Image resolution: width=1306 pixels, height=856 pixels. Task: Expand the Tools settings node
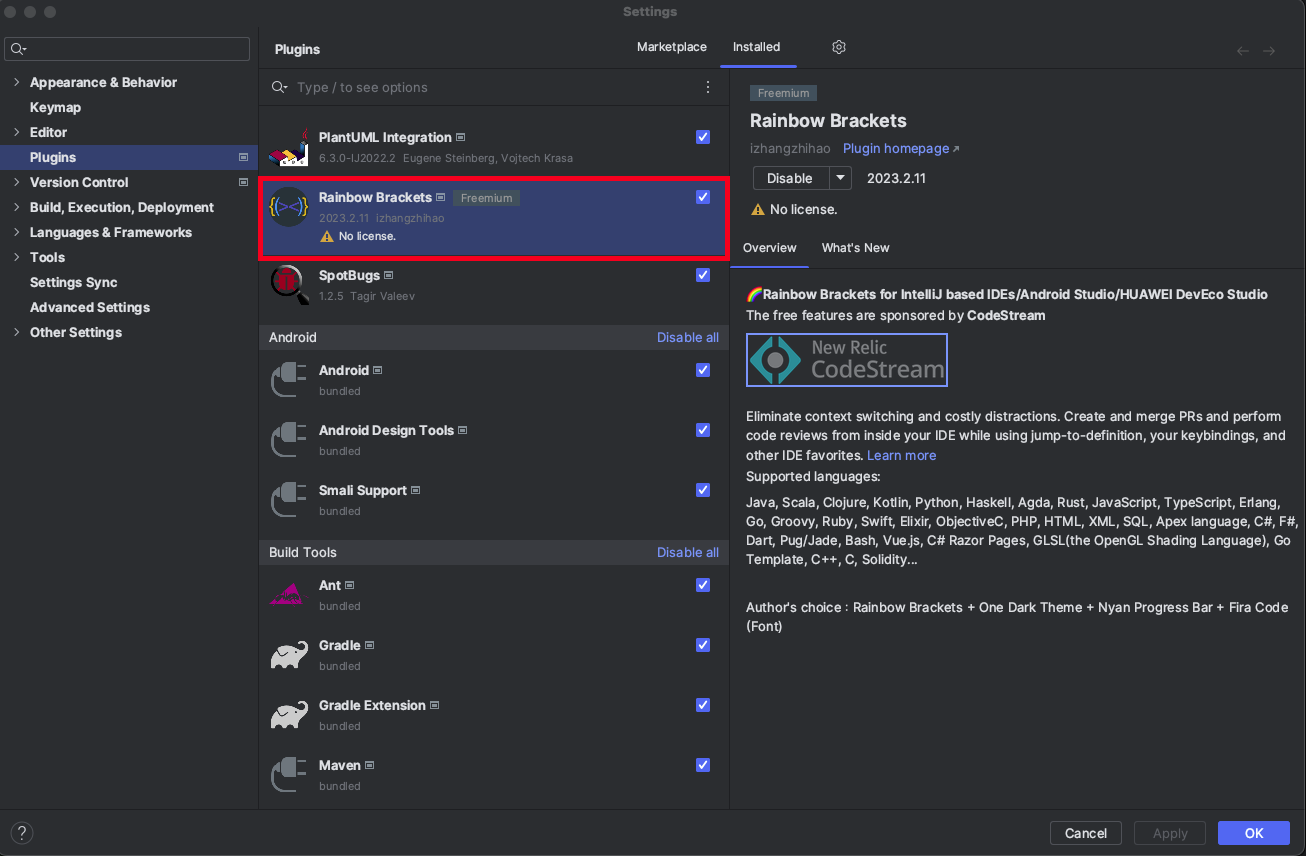click(16, 257)
